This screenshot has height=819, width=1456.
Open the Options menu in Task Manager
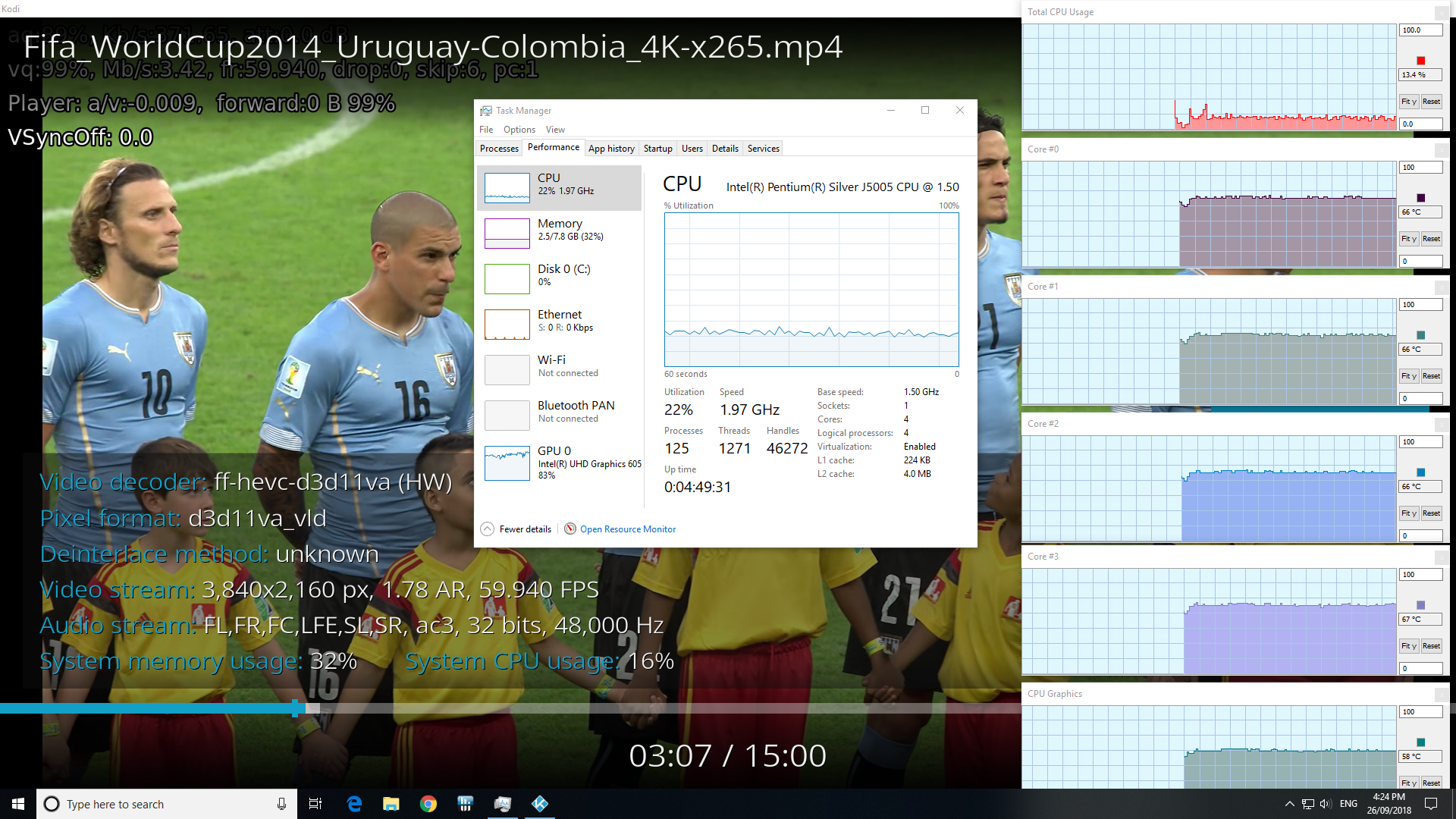(519, 130)
